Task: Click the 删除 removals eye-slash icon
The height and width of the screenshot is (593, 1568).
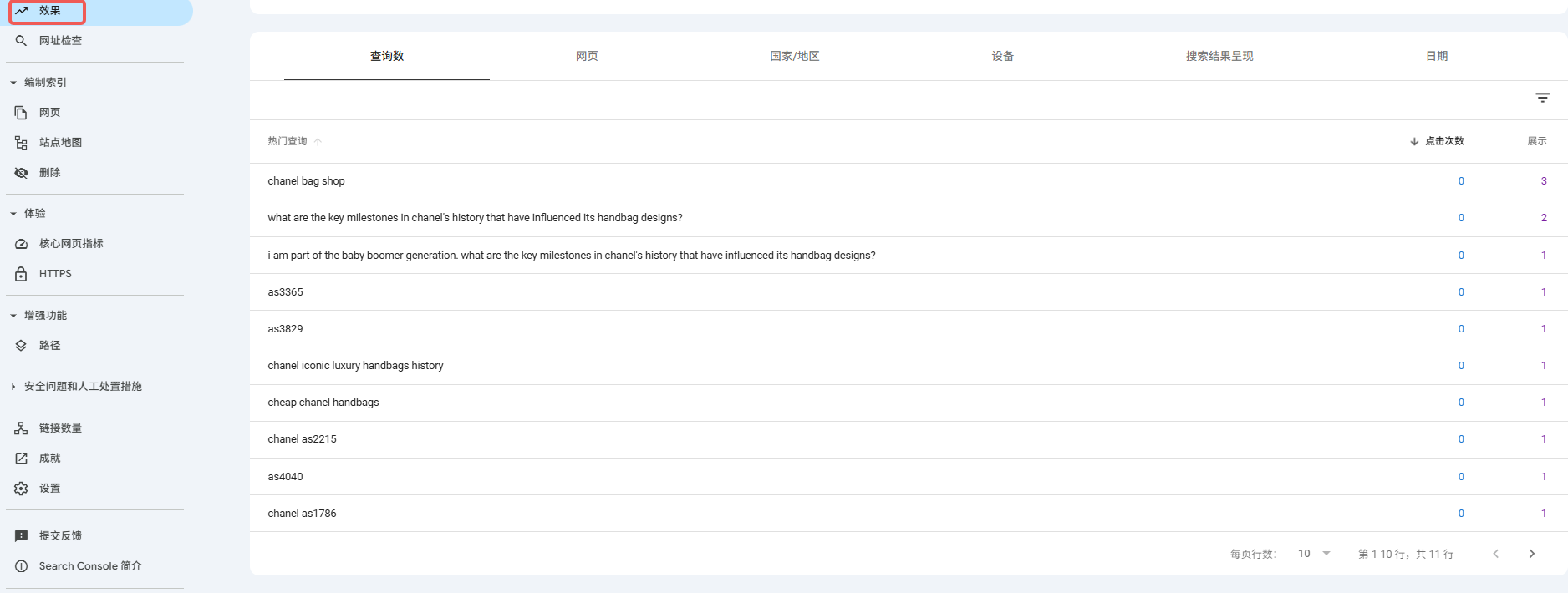Action: point(21,173)
